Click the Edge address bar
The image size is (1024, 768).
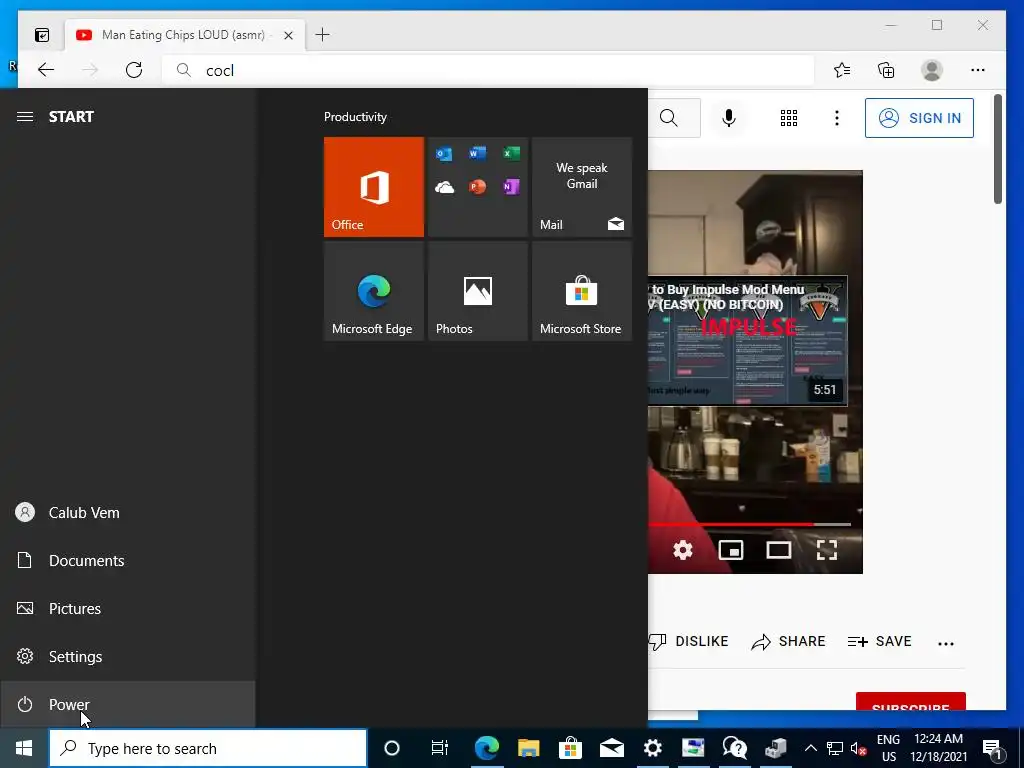pos(488,70)
